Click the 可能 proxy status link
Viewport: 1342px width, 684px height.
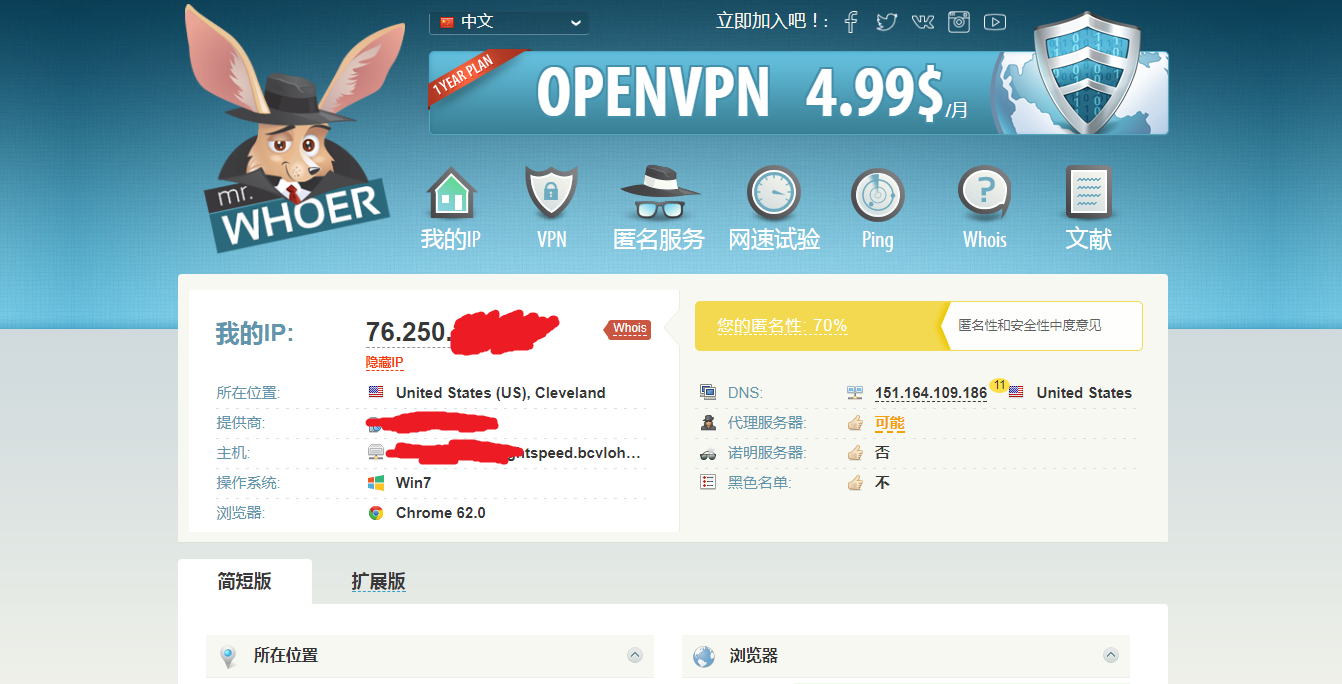pos(890,423)
